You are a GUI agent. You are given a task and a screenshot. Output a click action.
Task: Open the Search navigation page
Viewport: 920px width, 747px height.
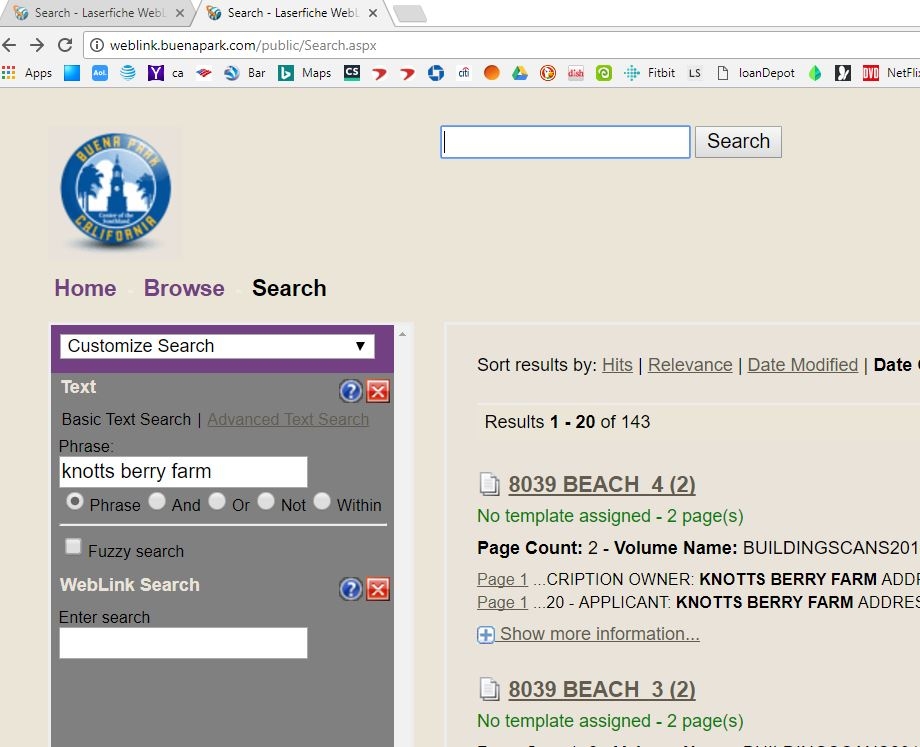click(x=289, y=288)
